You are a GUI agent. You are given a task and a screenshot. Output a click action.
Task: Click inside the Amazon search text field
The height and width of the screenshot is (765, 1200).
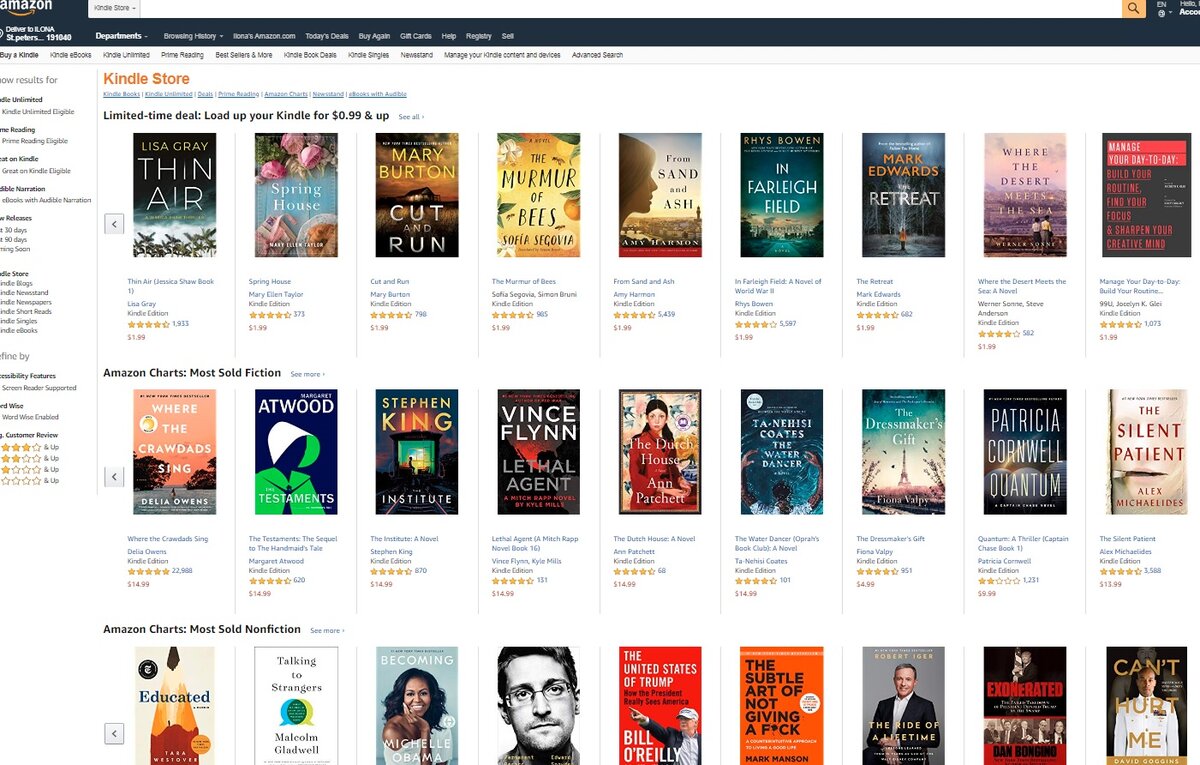point(630,8)
